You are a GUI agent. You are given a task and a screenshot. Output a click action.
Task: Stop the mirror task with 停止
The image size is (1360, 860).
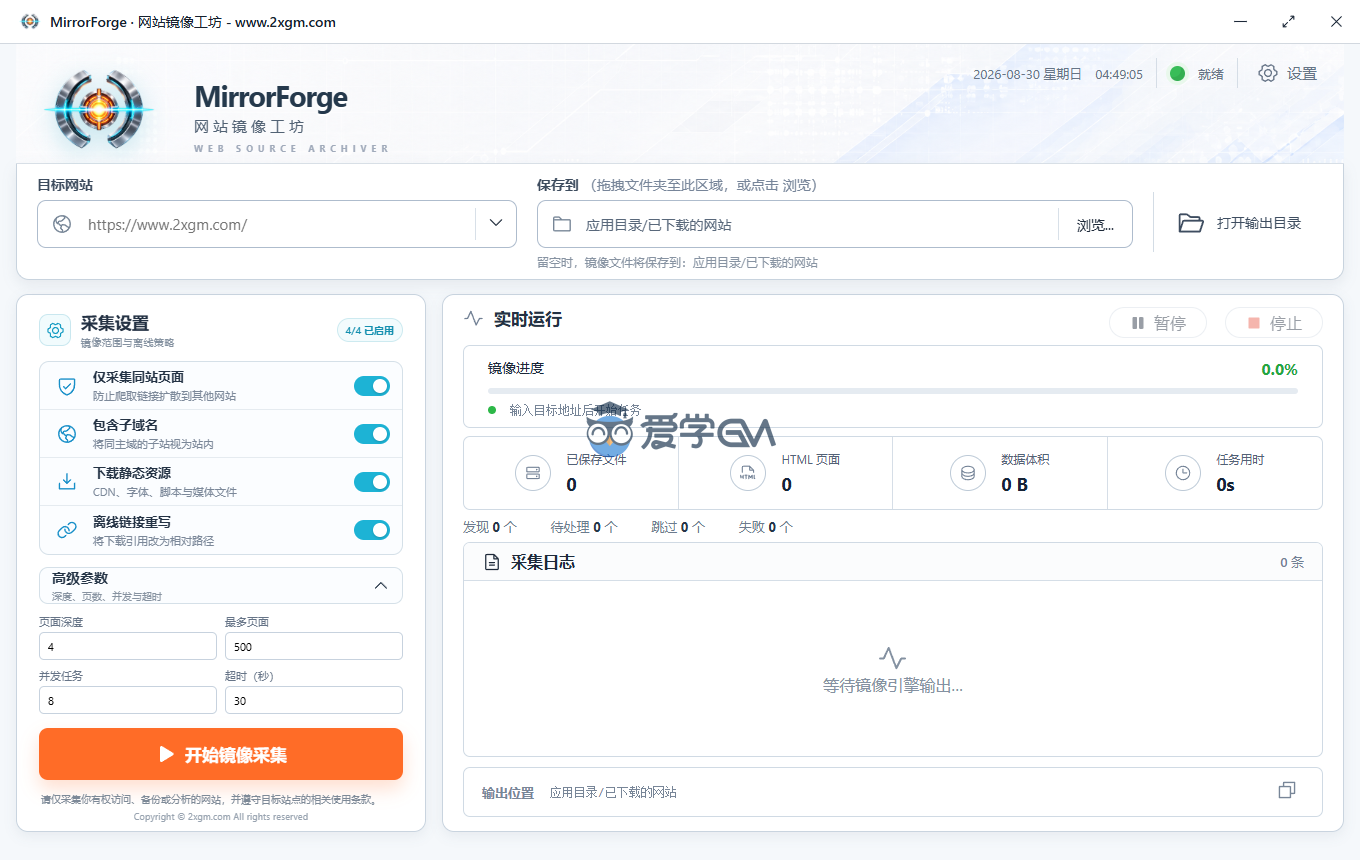(1274, 323)
